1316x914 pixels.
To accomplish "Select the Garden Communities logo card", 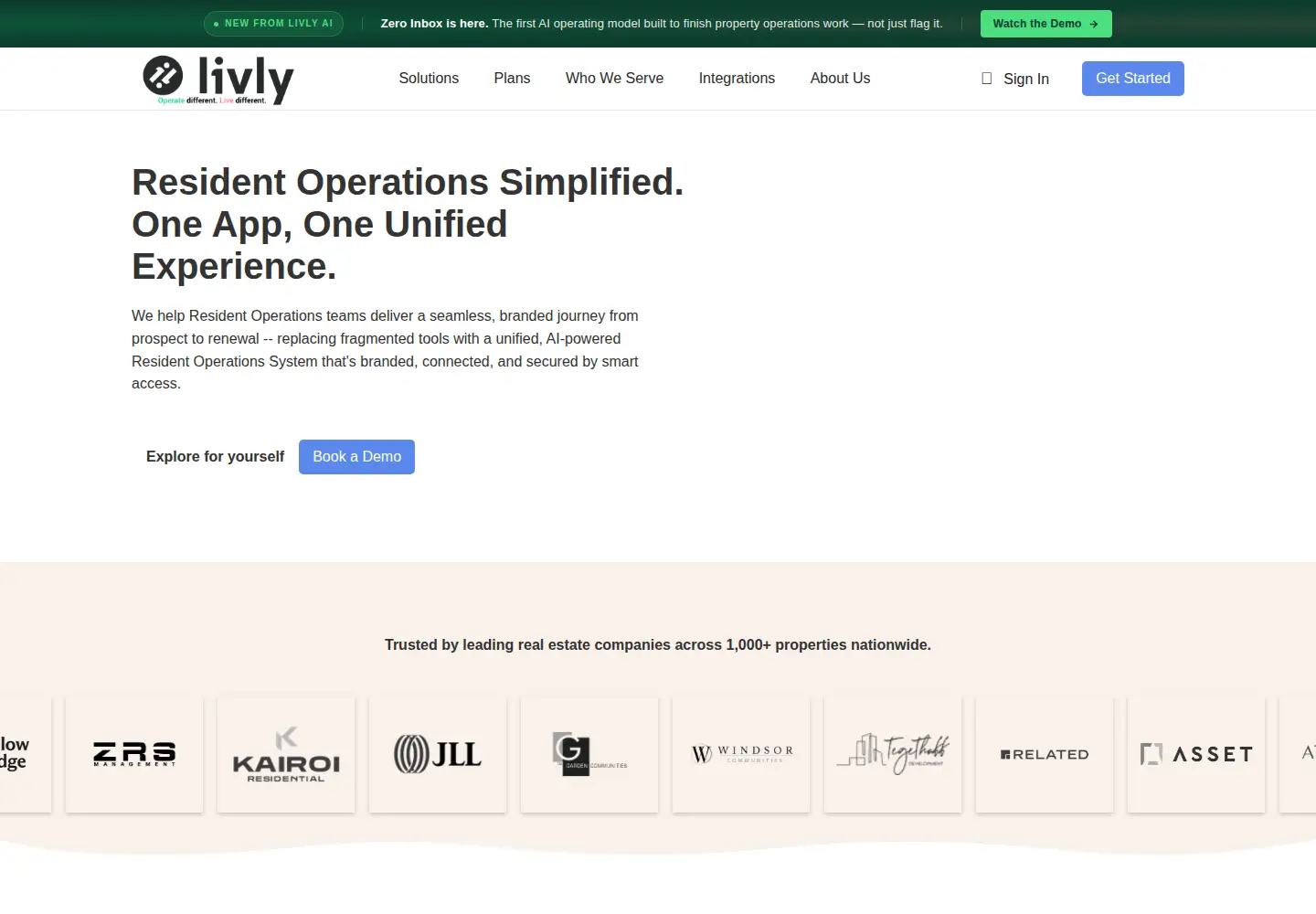I will 589,754.
